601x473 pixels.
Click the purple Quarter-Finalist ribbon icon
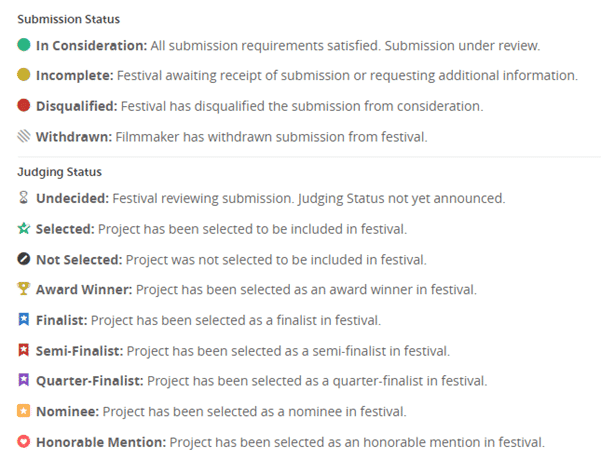24,380
